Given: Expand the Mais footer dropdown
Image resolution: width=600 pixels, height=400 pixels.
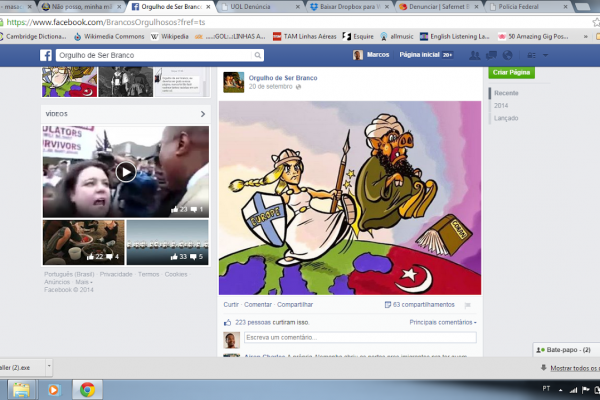Looking at the screenshot, I should 84,282.
